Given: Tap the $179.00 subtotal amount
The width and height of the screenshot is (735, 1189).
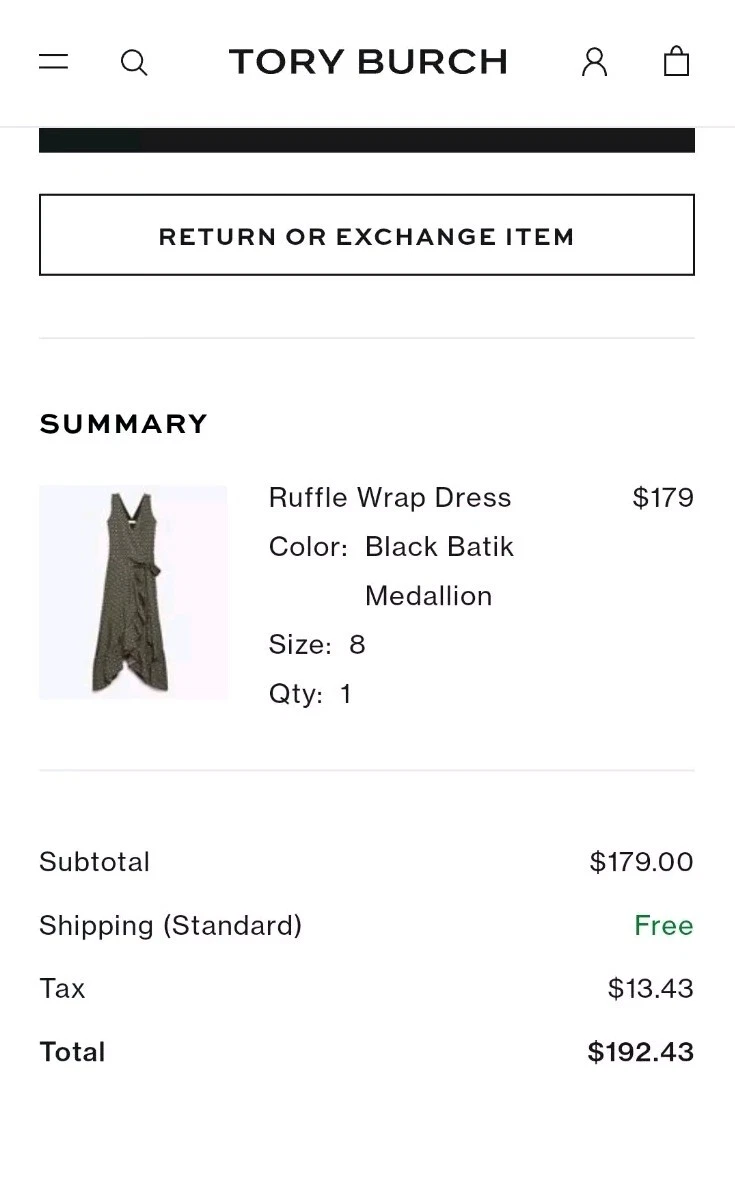Looking at the screenshot, I should click(x=641, y=862).
